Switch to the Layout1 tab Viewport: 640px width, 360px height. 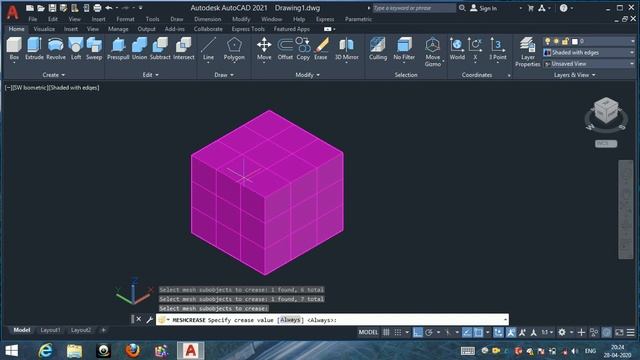coord(51,330)
